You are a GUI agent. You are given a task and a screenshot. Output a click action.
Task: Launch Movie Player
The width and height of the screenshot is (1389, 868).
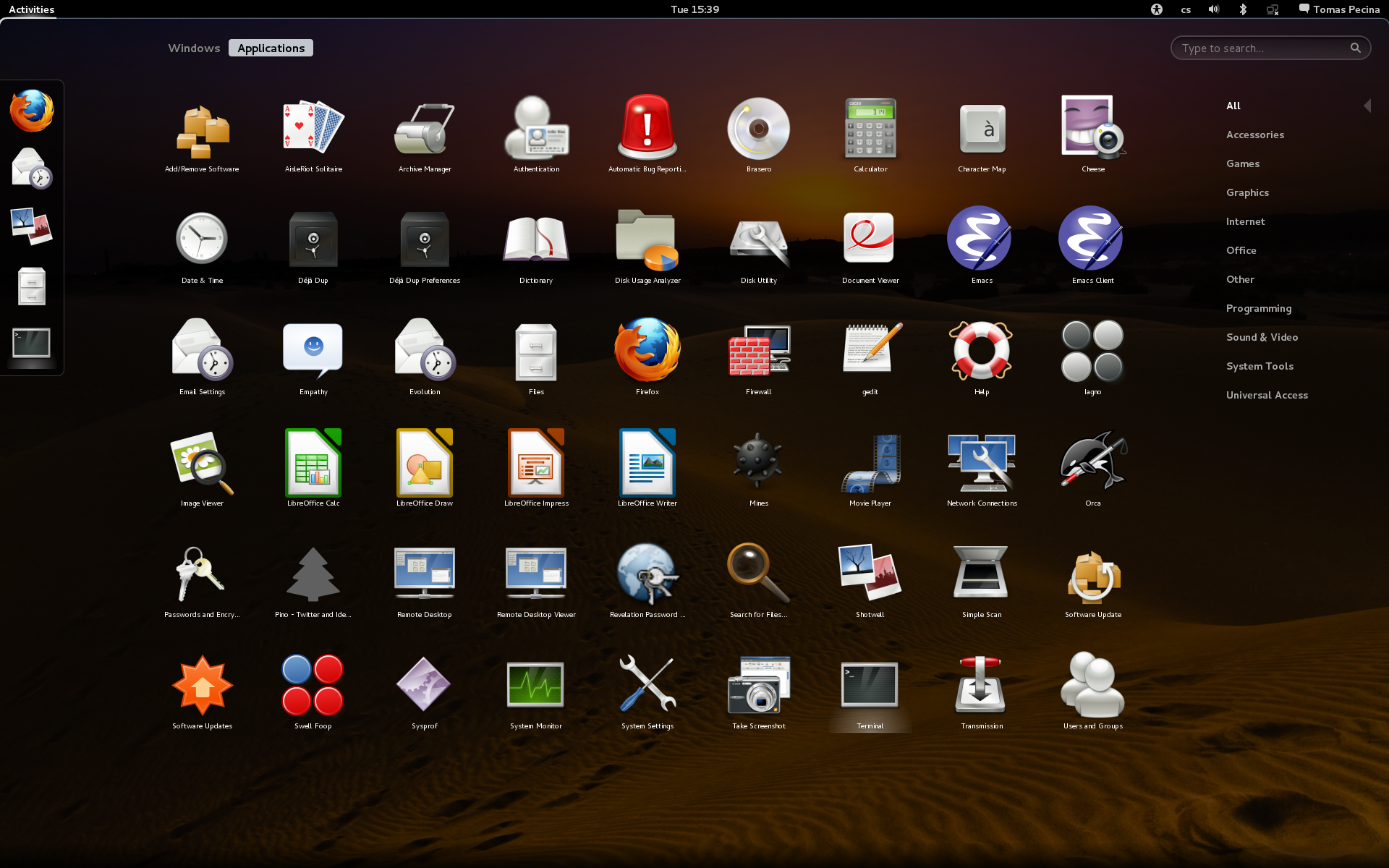click(x=870, y=469)
